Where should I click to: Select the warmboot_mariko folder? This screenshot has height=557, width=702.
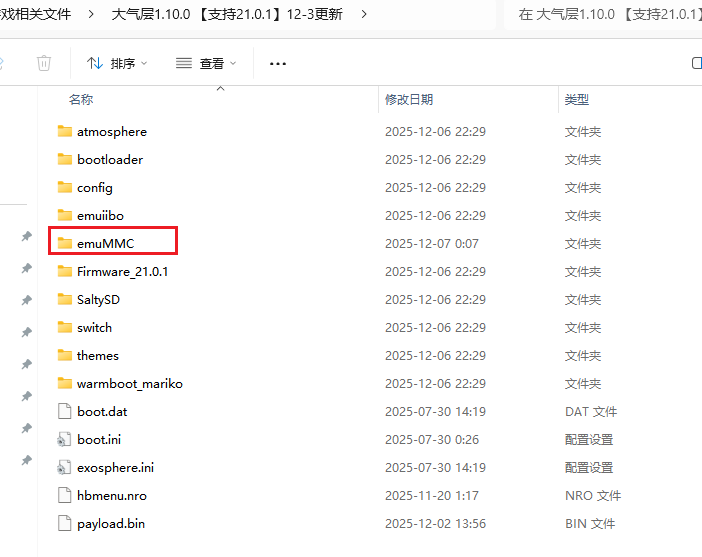129,383
